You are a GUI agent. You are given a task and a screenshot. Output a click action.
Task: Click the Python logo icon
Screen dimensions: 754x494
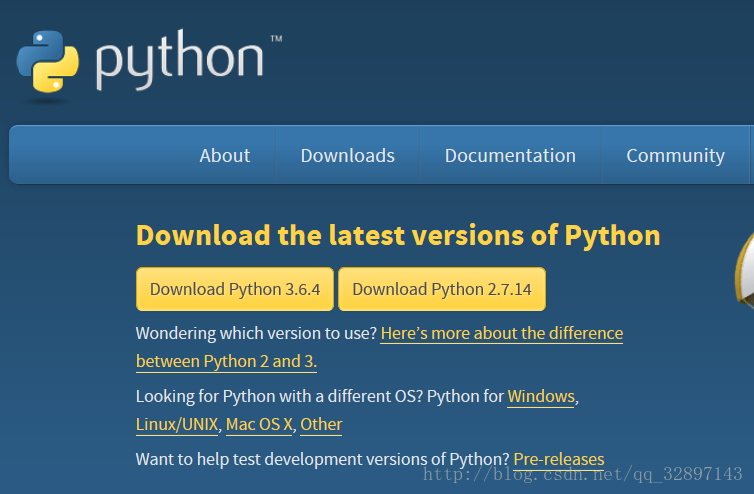[48, 62]
